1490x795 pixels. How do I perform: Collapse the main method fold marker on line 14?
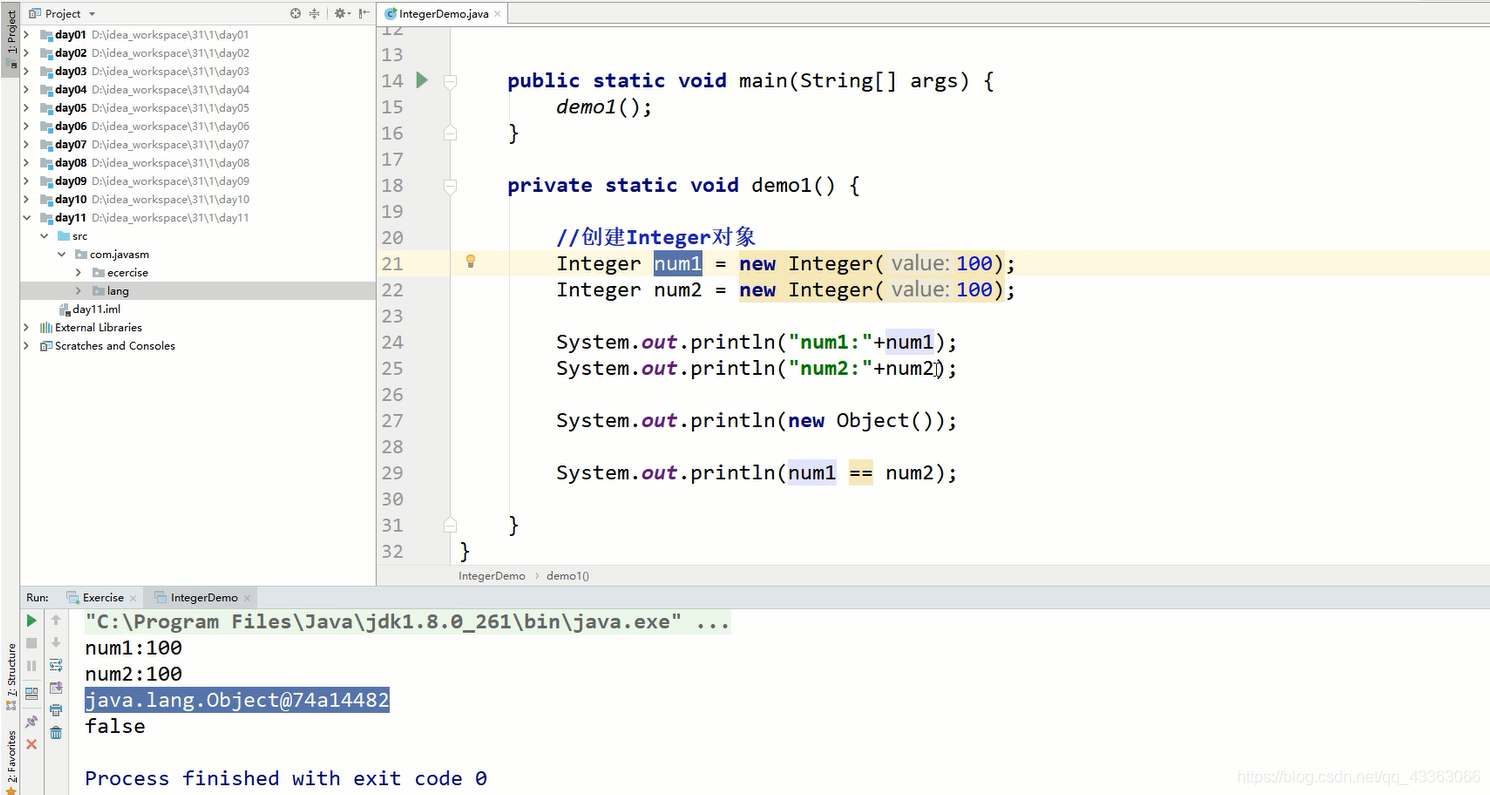(450, 81)
